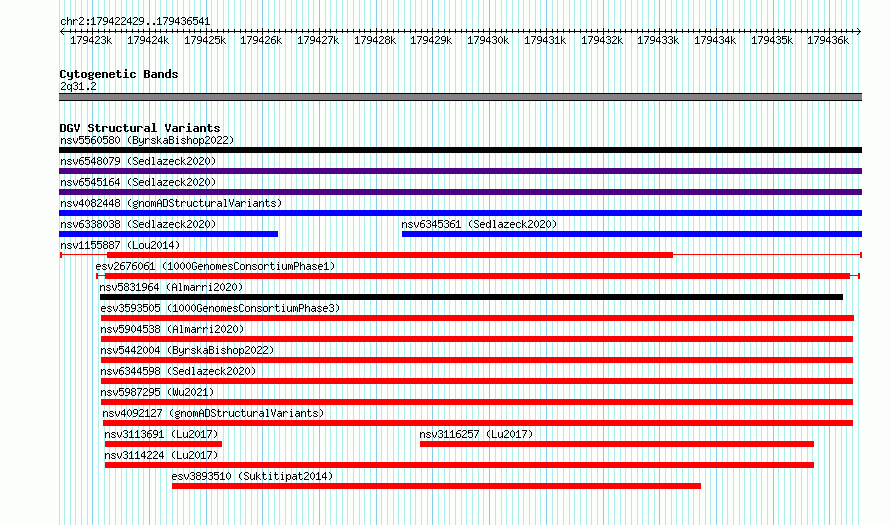
Task: Click the 179426k ruler tick label
Action: pyautogui.click(x=261, y=40)
